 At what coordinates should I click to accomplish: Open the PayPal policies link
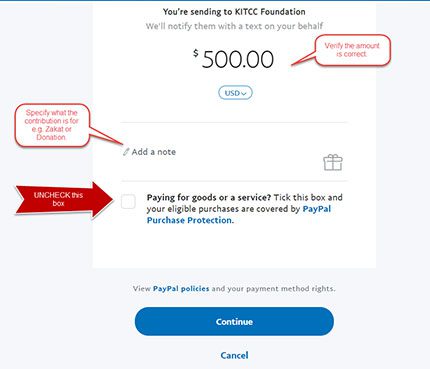coord(181,289)
